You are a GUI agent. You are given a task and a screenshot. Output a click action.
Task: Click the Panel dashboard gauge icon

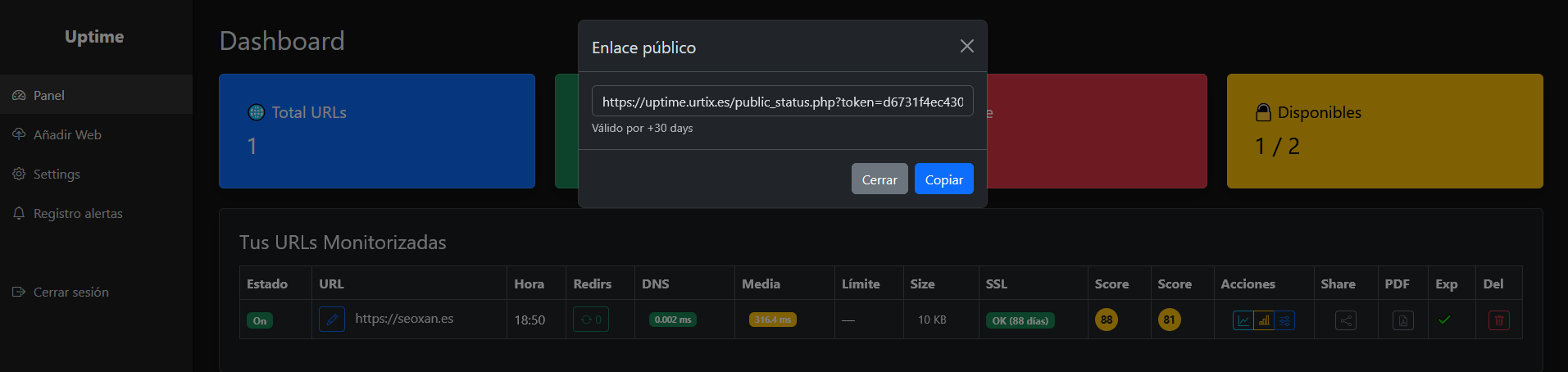[x=19, y=95]
